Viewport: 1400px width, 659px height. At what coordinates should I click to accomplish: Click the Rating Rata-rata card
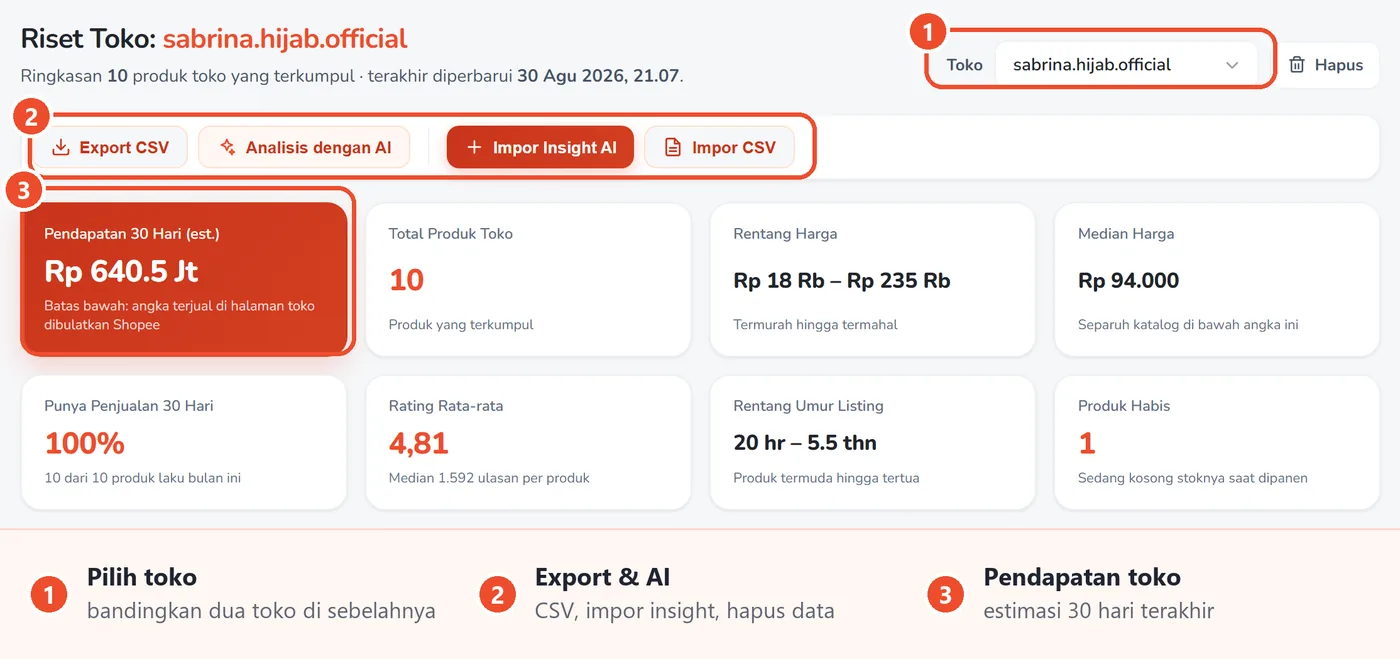coord(528,442)
